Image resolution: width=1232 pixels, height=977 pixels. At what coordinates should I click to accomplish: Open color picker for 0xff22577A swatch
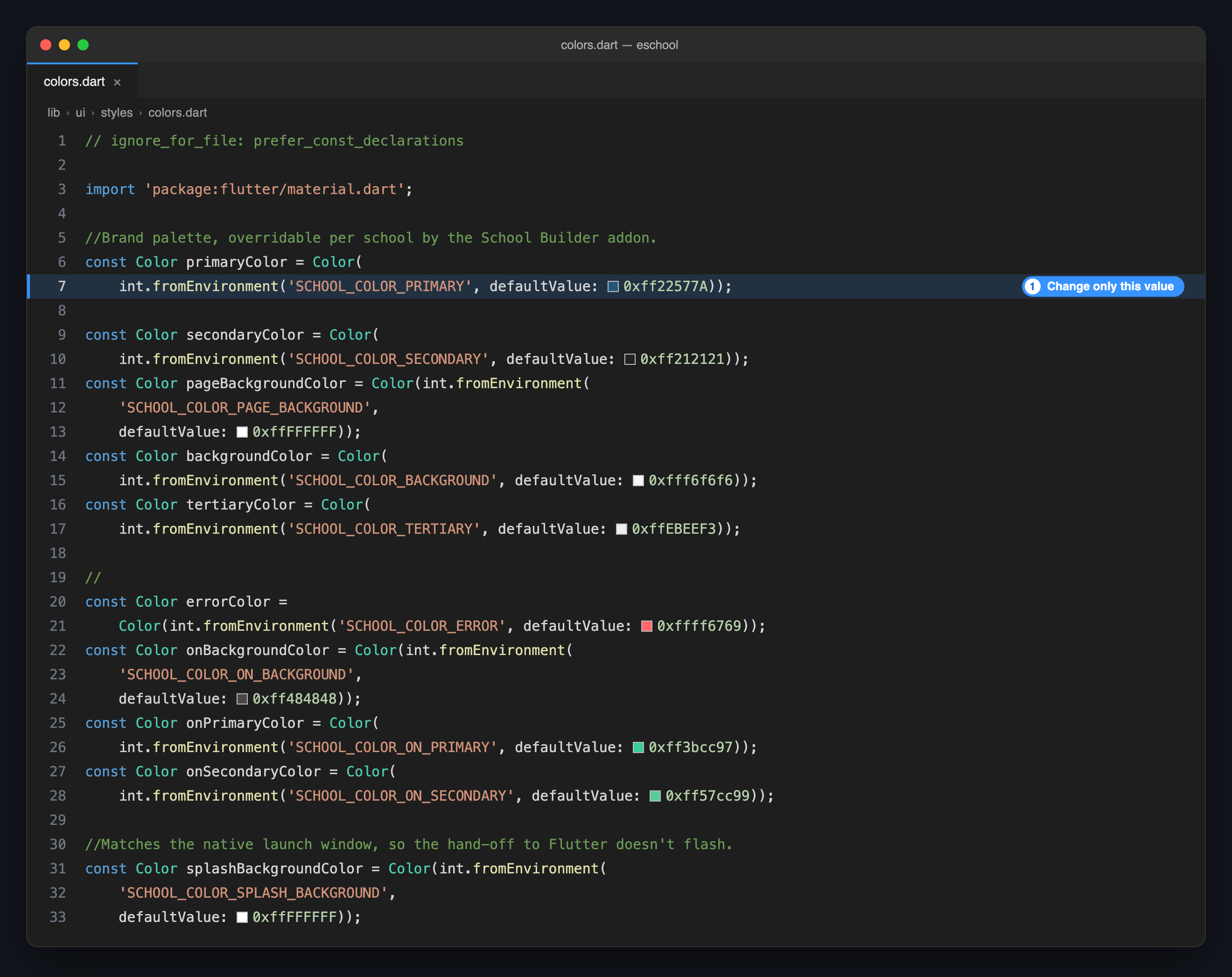[613, 286]
